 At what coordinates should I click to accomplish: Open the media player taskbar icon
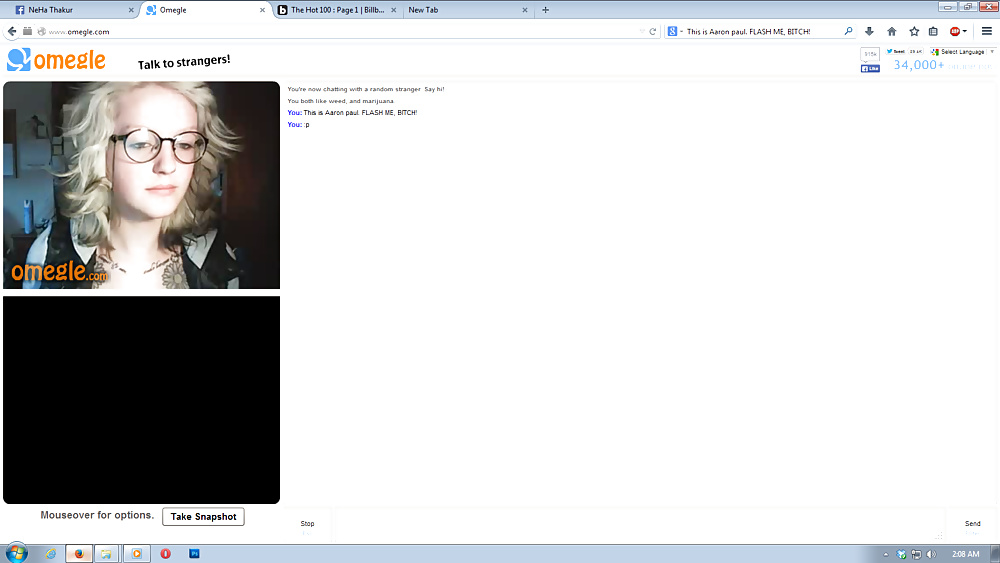[136, 553]
